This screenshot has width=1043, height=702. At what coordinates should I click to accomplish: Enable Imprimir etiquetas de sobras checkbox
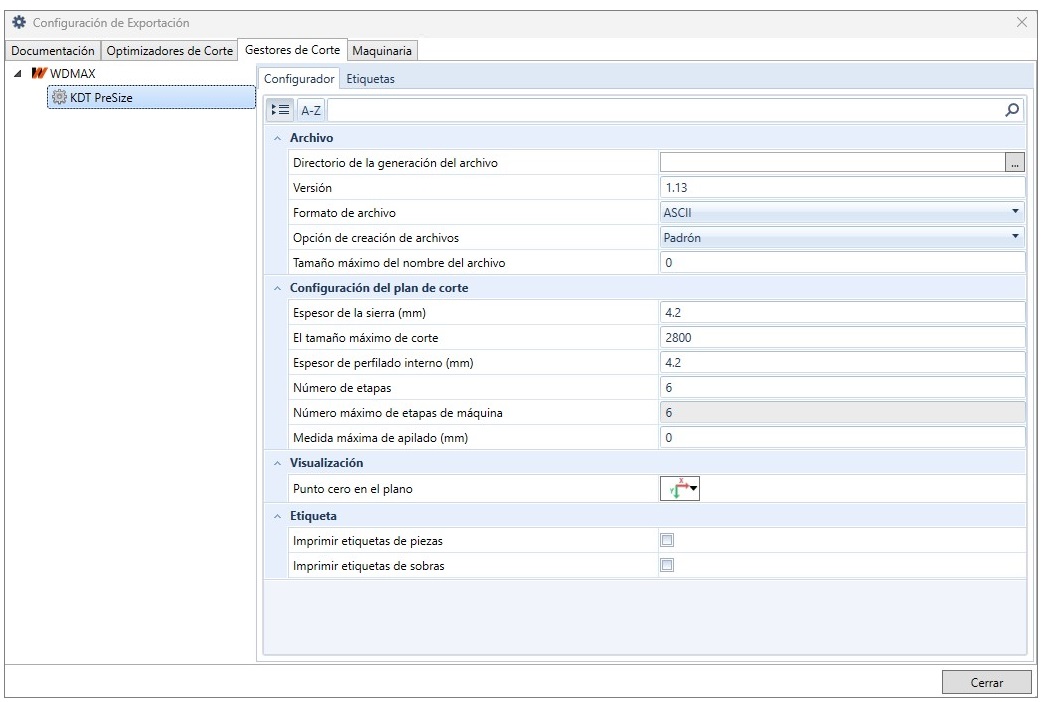point(667,565)
